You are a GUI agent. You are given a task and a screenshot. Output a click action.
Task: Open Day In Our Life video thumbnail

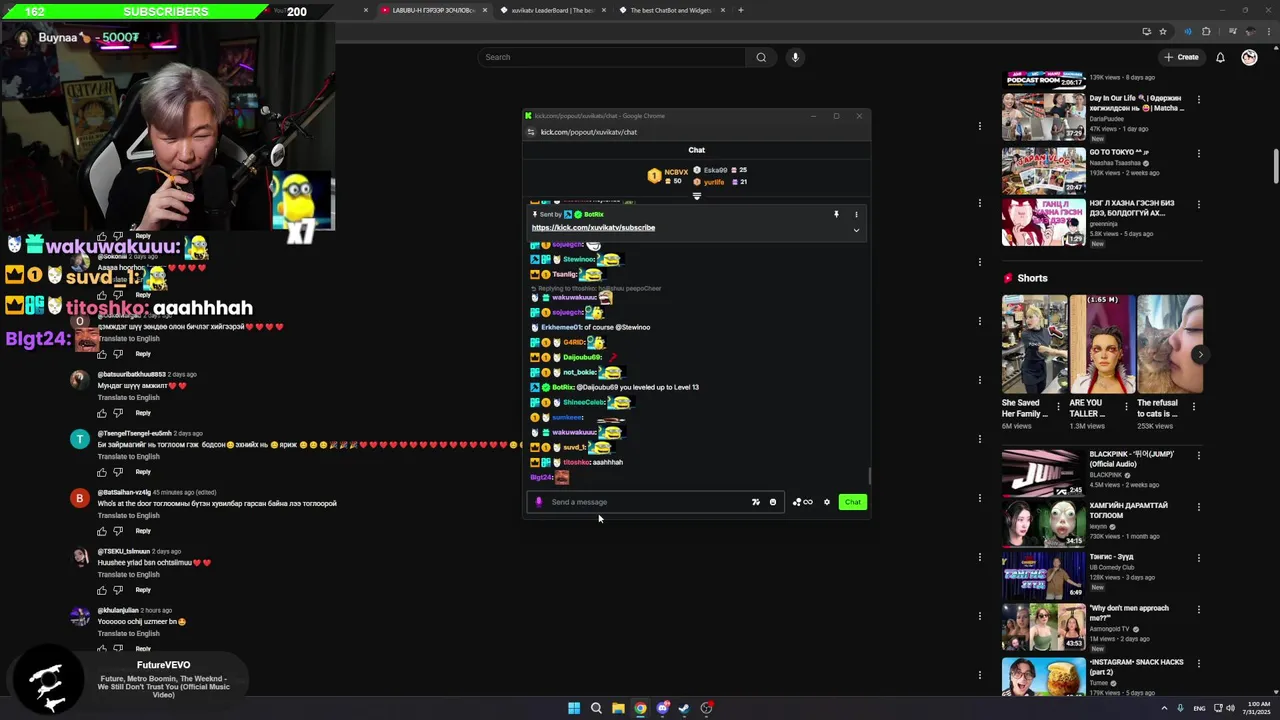point(1043,117)
